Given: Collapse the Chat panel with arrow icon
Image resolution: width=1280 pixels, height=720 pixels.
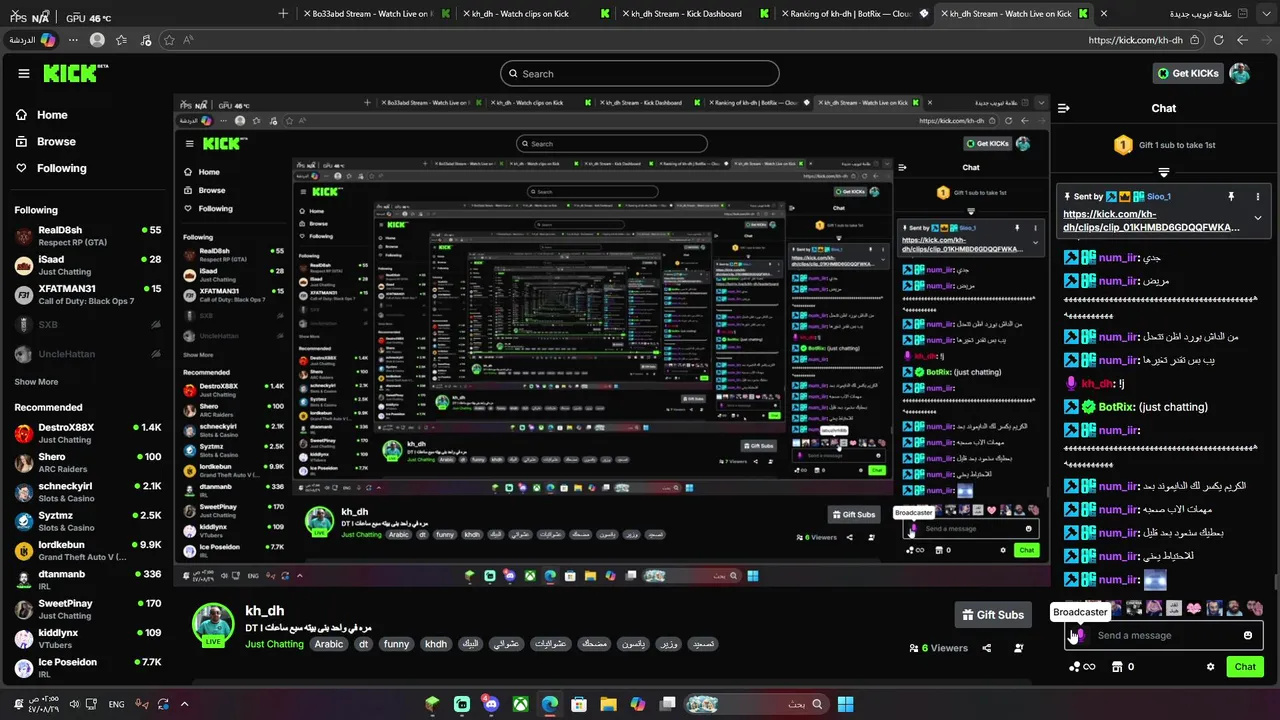Looking at the screenshot, I should click(1064, 108).
